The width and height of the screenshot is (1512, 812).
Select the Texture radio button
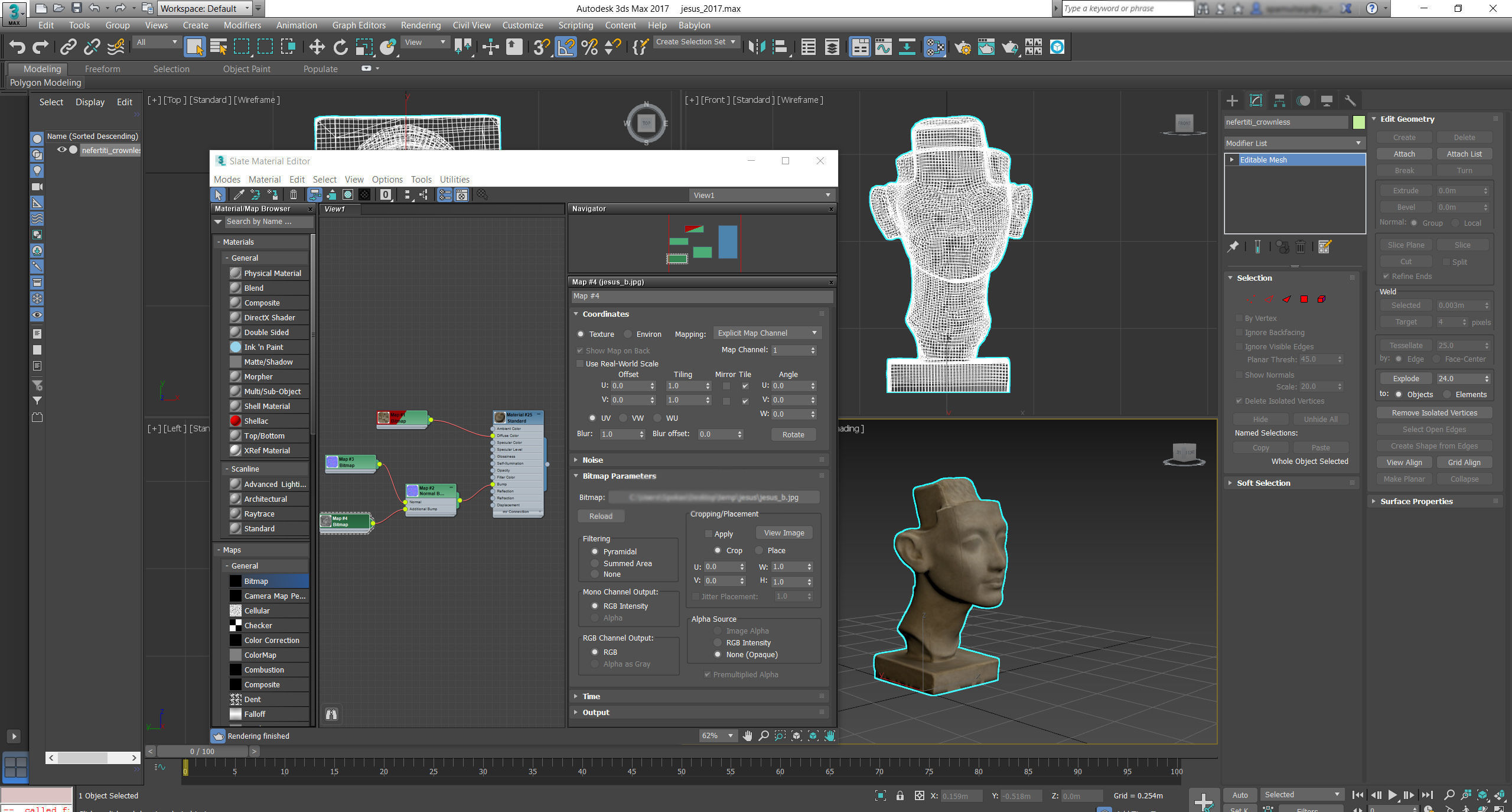(x=581, y=334)
